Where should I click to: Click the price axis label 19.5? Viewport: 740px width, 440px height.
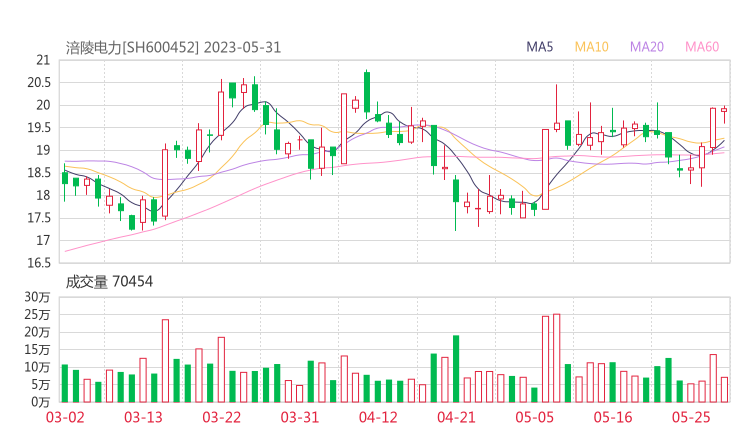pyautogui.click(x=39, y=128)
